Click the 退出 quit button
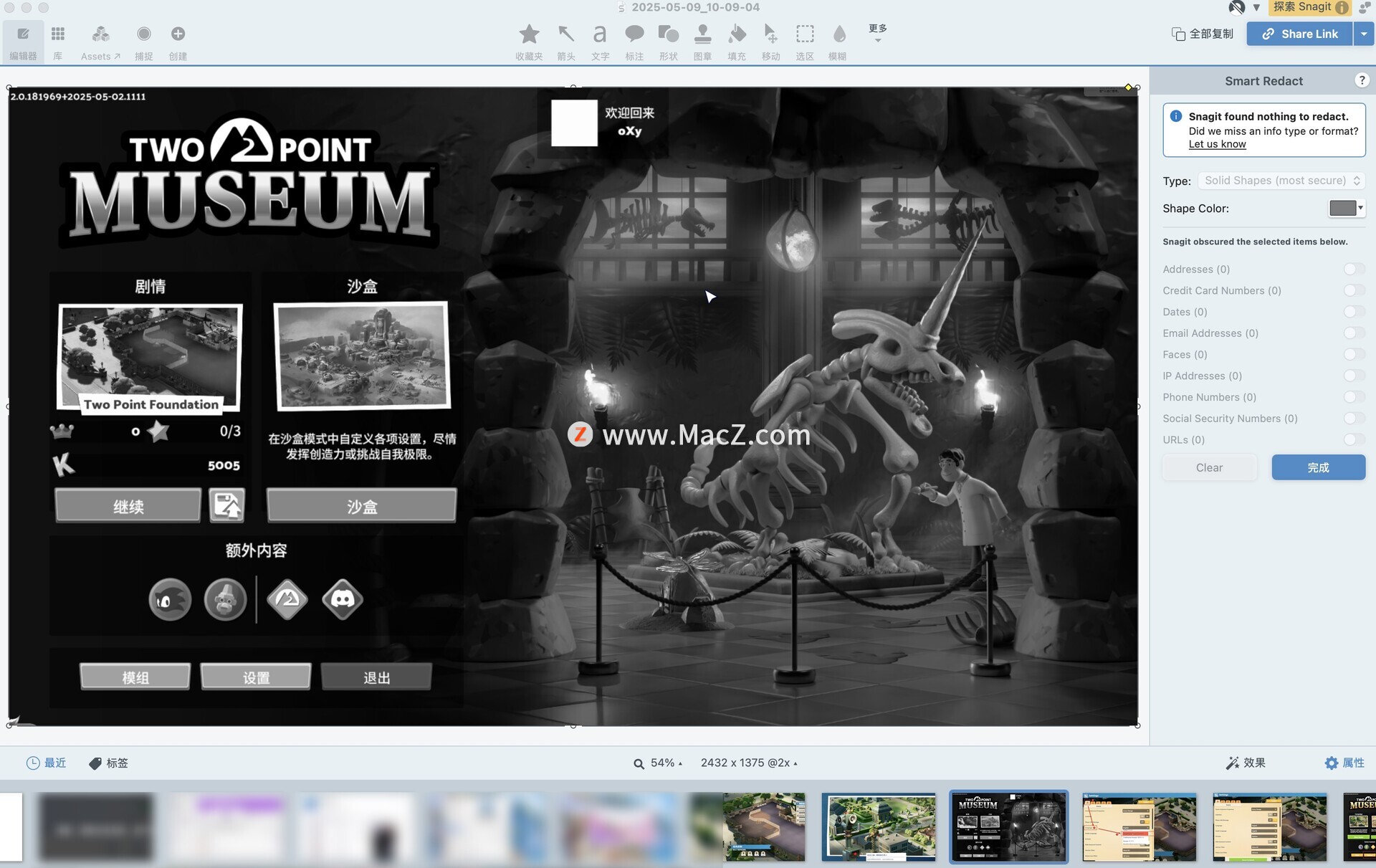1376x868 pixels. point(376,677)
